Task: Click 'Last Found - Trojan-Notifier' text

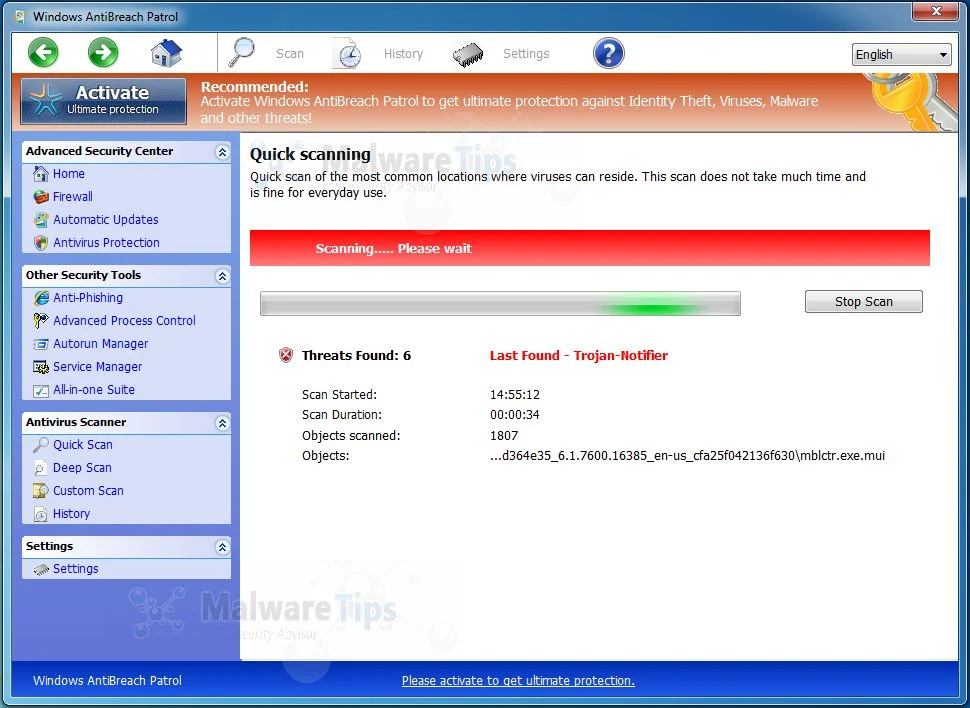Action: click(x=579, y=355)
